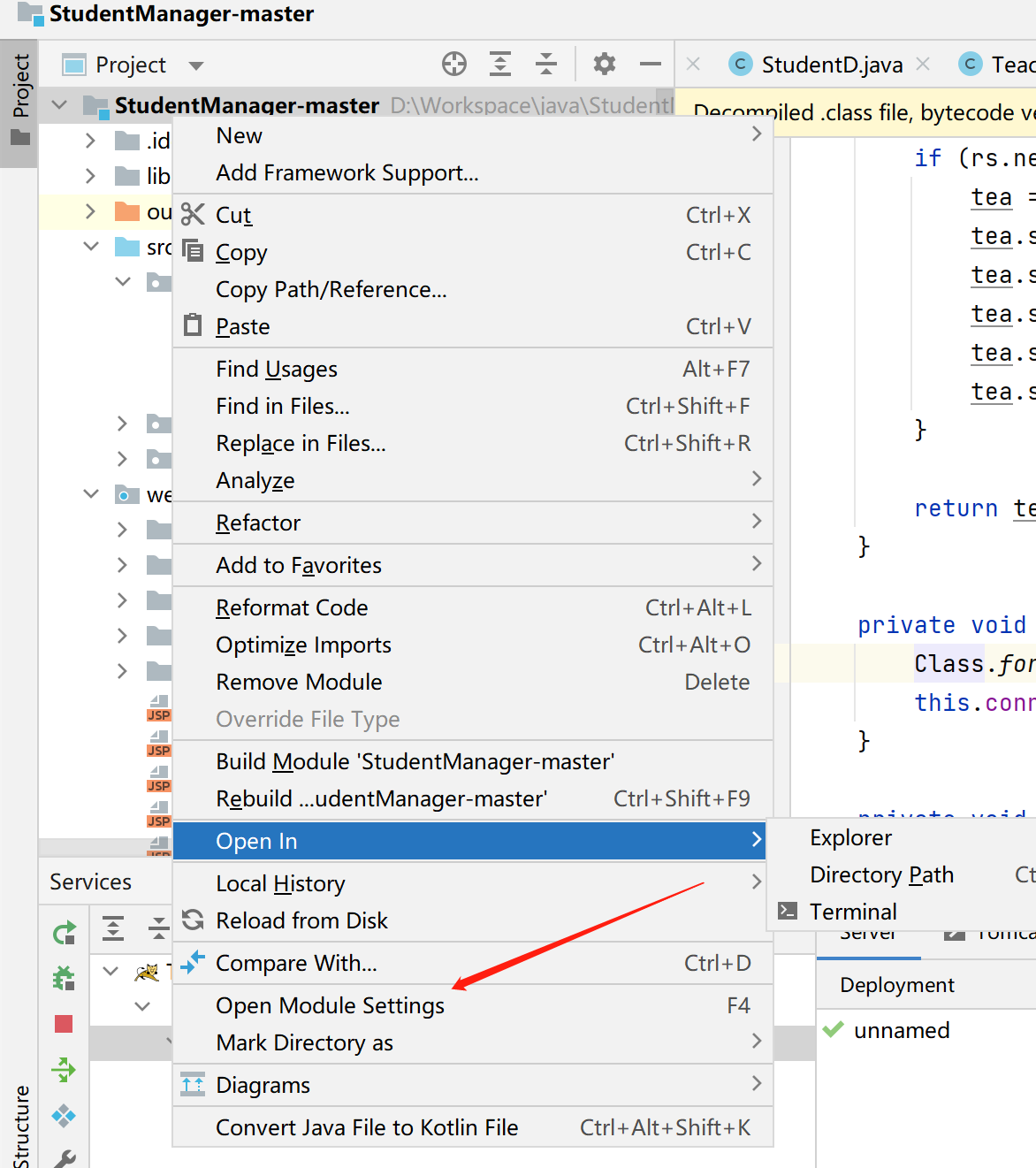Click the Deployment header in Services
This screenshot has width=1036, height=1168.
click(x=897, y=985)
